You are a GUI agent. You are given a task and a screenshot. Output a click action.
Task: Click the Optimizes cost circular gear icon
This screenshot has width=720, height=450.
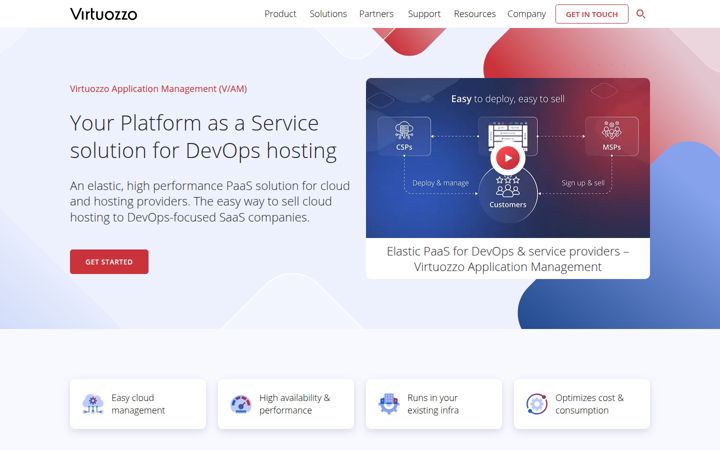point(536,404)
